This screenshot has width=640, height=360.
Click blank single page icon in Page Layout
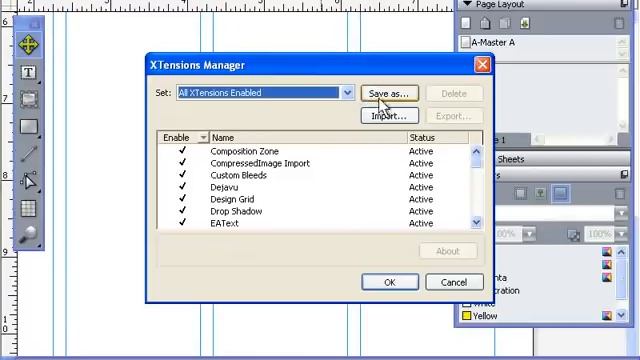click(466, 23)
